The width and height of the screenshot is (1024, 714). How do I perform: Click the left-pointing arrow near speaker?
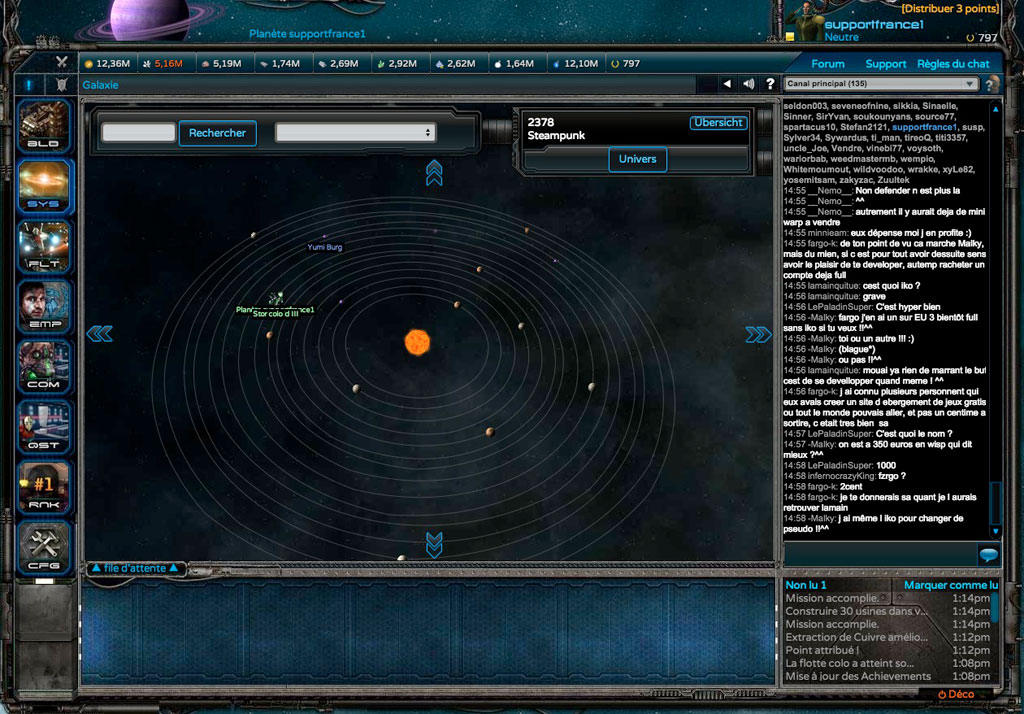pos(727,84)
